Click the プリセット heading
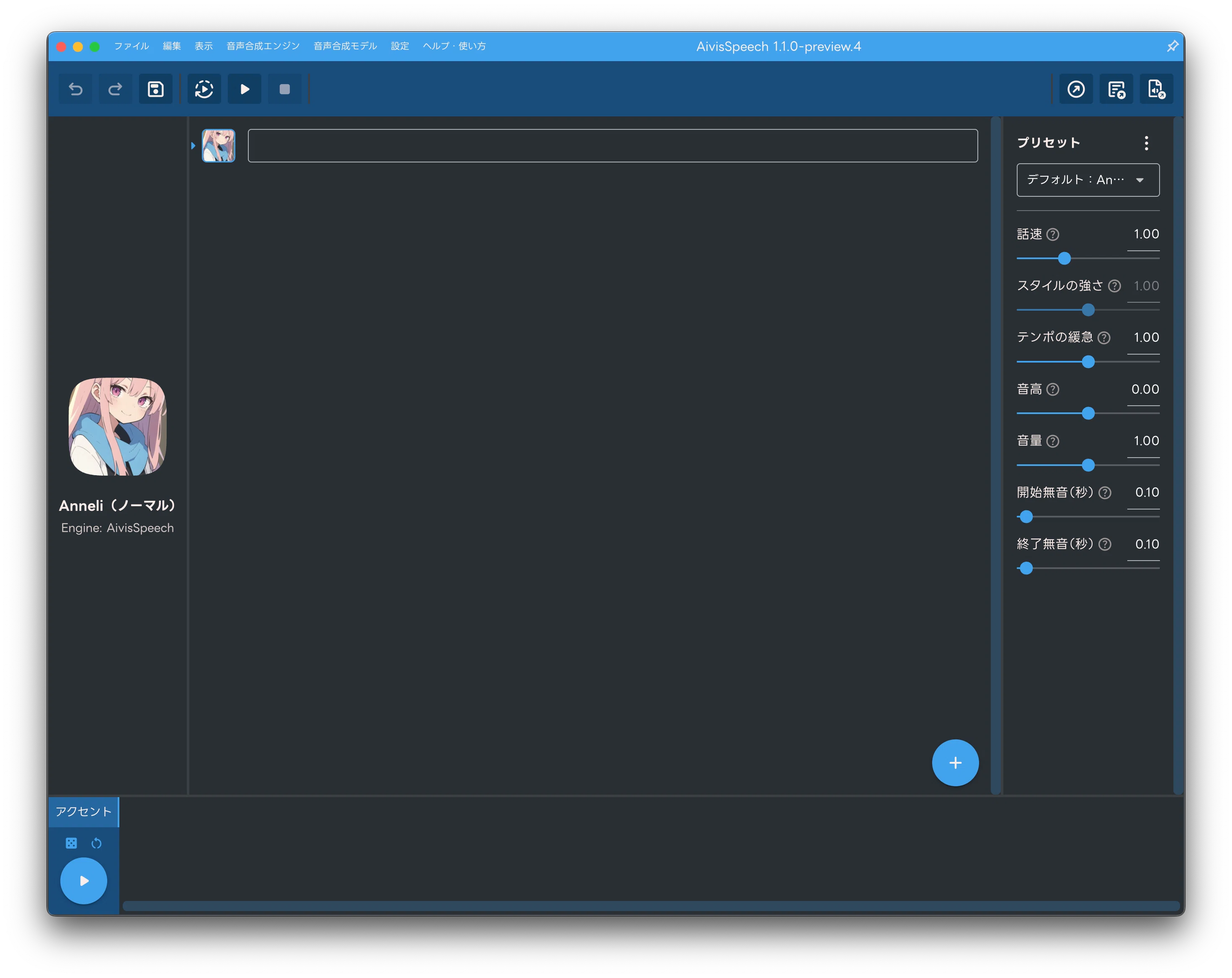The width and height of the screenshot is (1232, 978). coord(1049,143)
